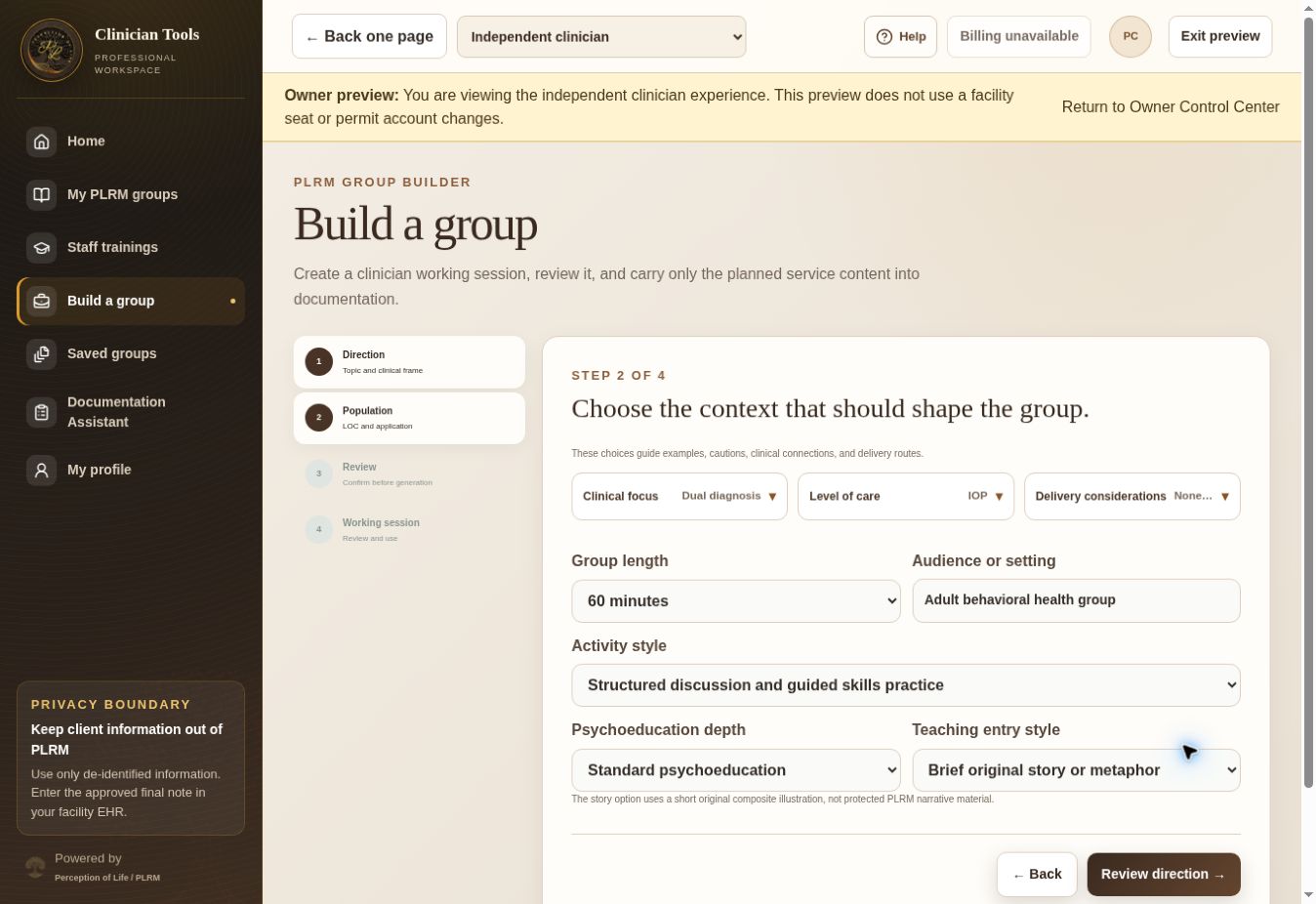Click Billing unavailable button
The width and height of the screenshot is (1316, 904).
point(1019,36)
